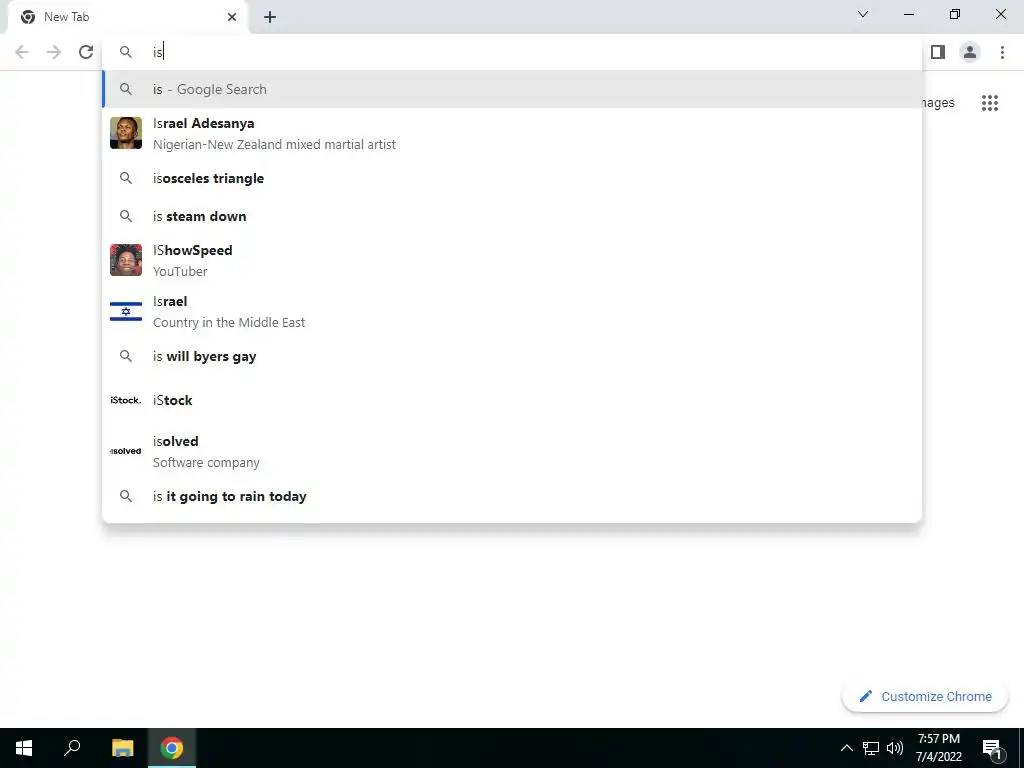This screenshot has height=768, width=1024.
Task: Click the IShowSpeed photo thumbnail
Action: click(126, 260)
